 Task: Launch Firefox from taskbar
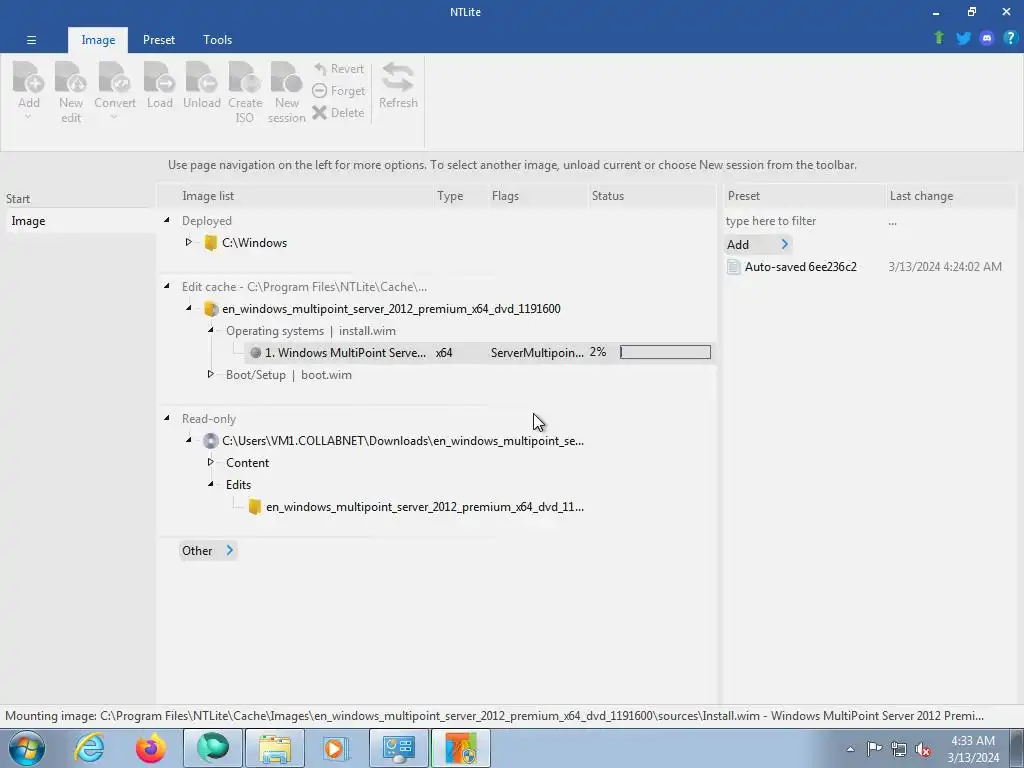(x=151, y=748)
